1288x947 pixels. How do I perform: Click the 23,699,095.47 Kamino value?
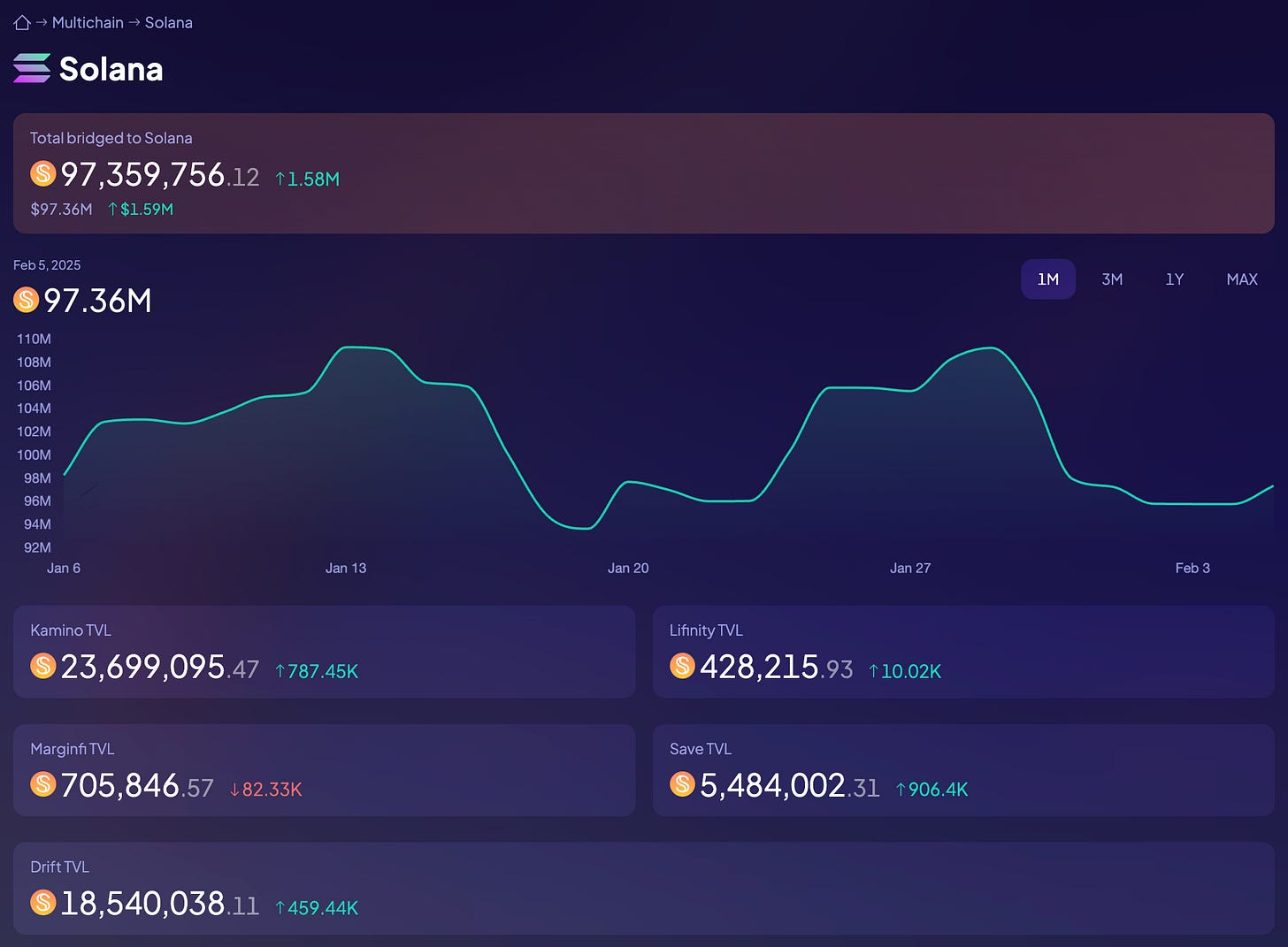click(160, 667)
